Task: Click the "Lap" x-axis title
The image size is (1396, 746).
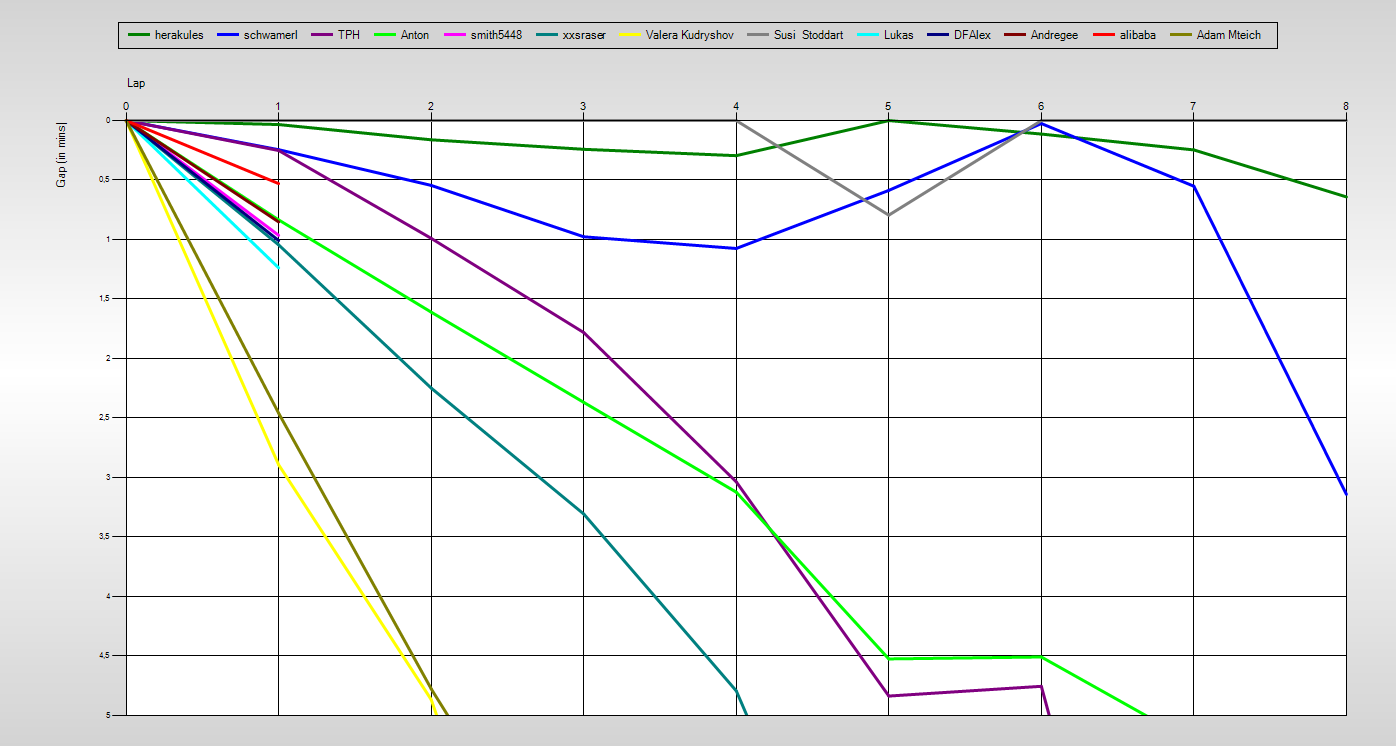Action: coord(136,83)
